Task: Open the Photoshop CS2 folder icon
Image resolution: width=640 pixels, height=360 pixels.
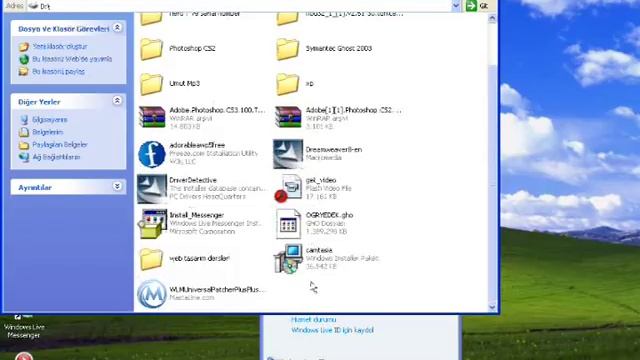Action: [152, 49]
